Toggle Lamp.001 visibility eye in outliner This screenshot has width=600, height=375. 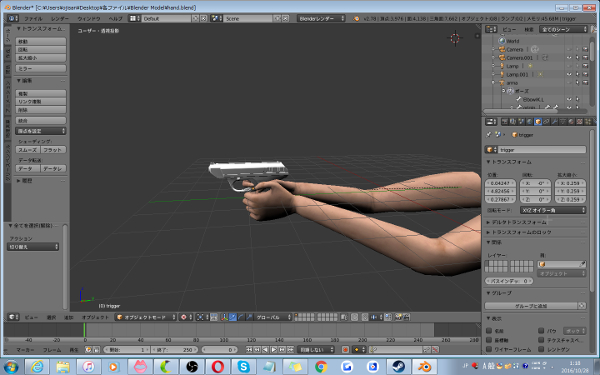coord(569,74)
